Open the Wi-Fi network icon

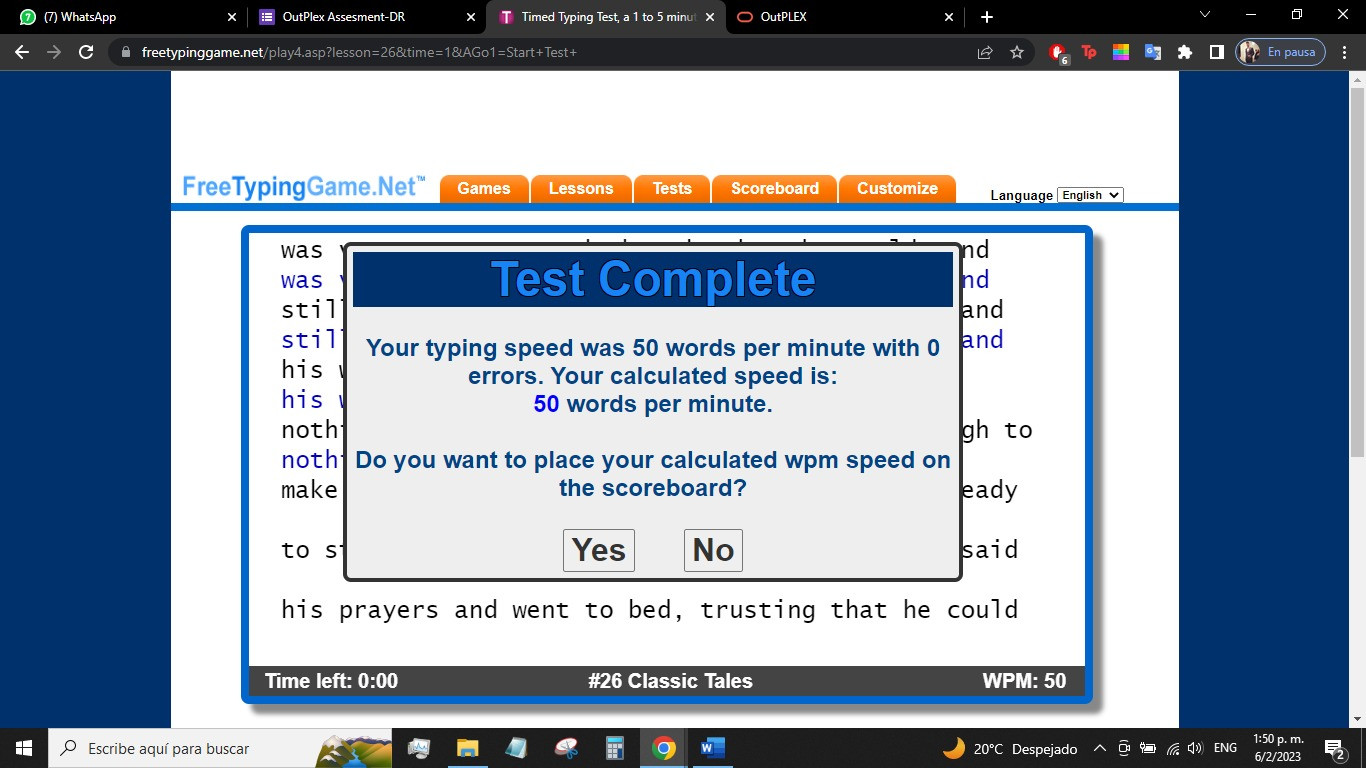click(1172, 748)
